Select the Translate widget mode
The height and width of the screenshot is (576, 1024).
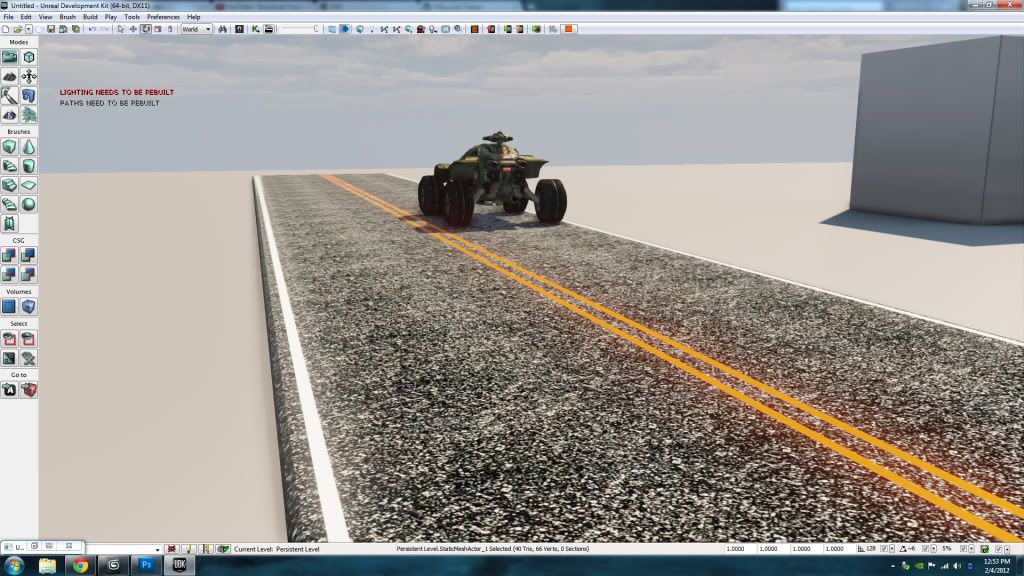pyautogui.click(x=133, y=29)
